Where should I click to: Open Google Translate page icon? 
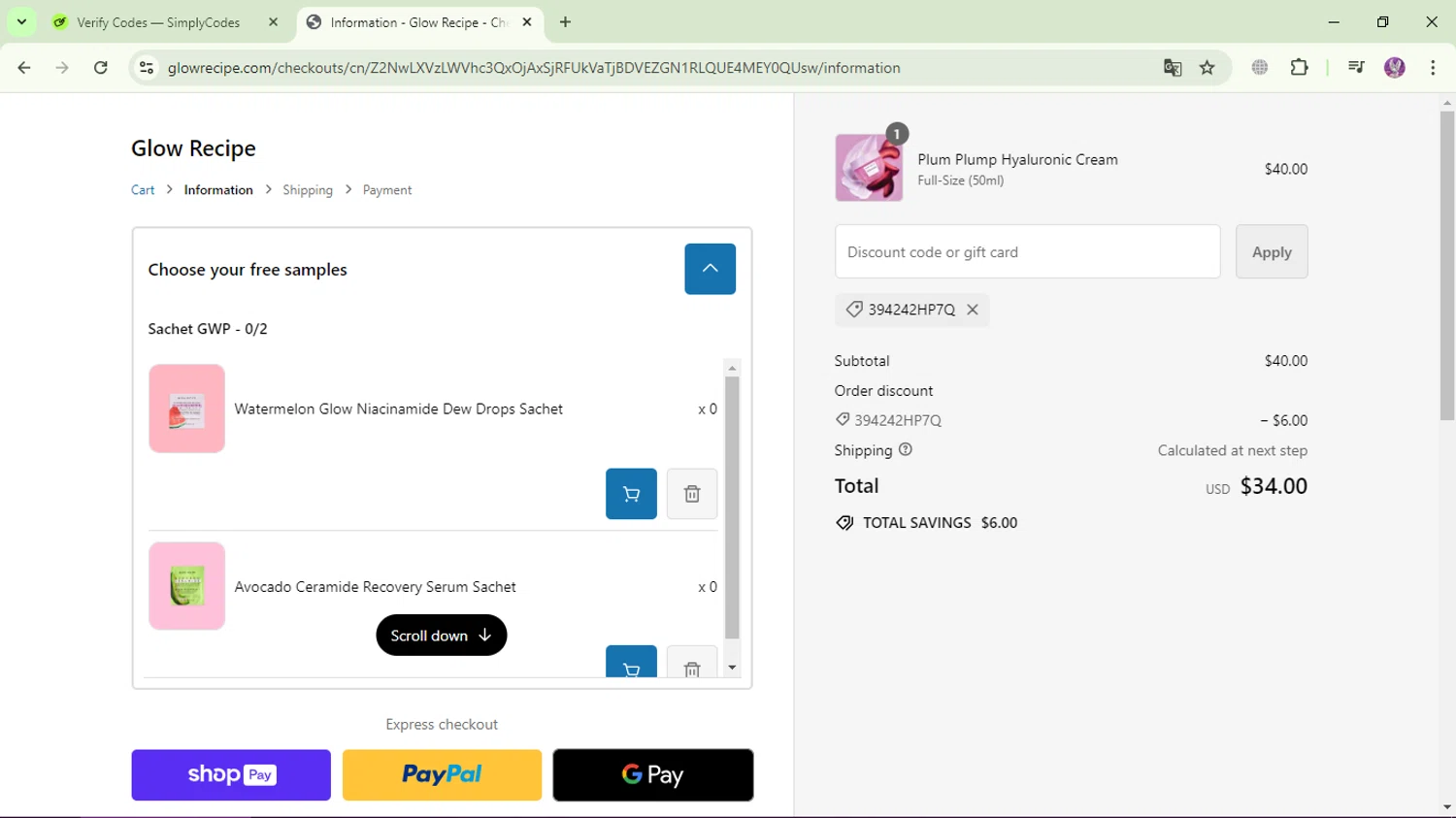[1173, 68]
